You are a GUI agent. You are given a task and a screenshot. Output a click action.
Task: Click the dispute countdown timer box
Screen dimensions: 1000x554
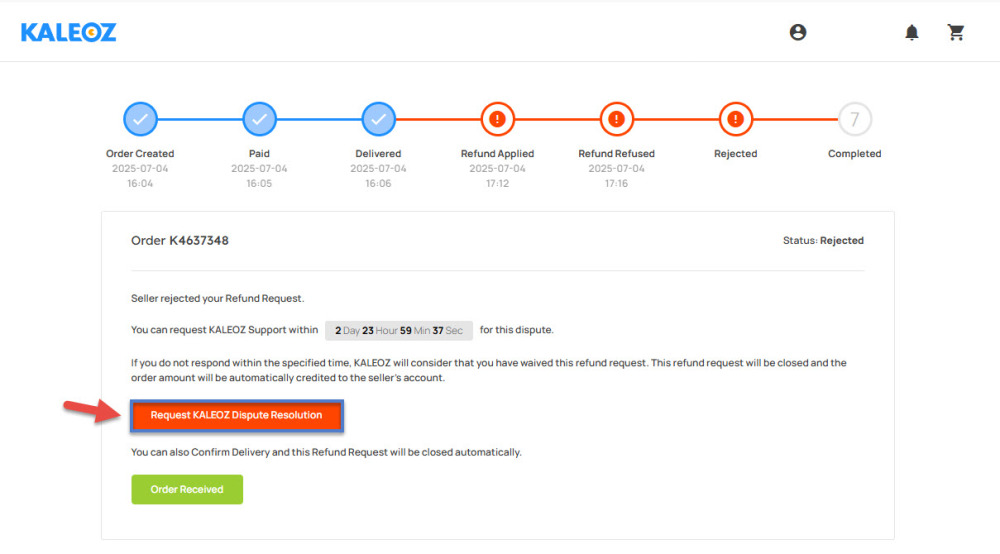399,330
